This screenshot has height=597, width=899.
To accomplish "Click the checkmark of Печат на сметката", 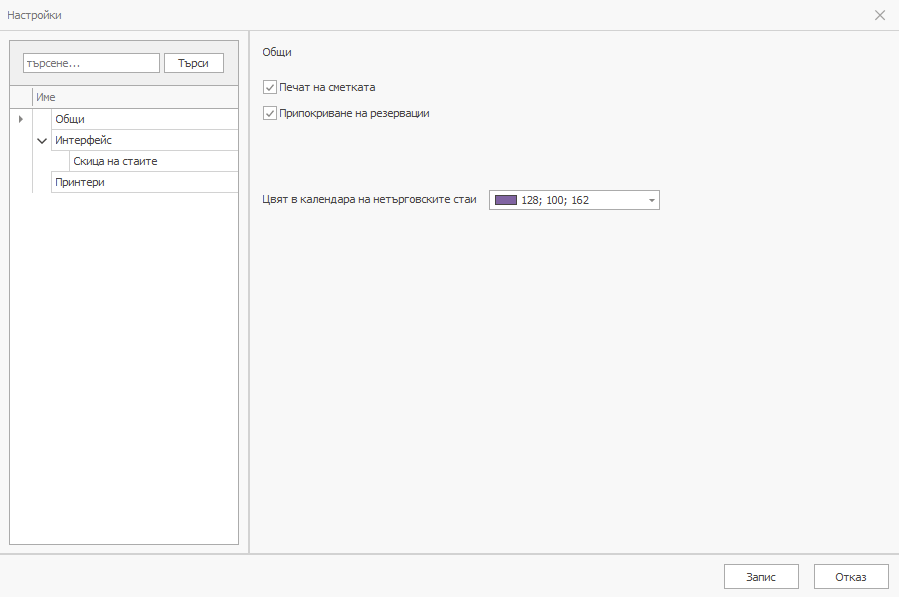I will [270, 87].
